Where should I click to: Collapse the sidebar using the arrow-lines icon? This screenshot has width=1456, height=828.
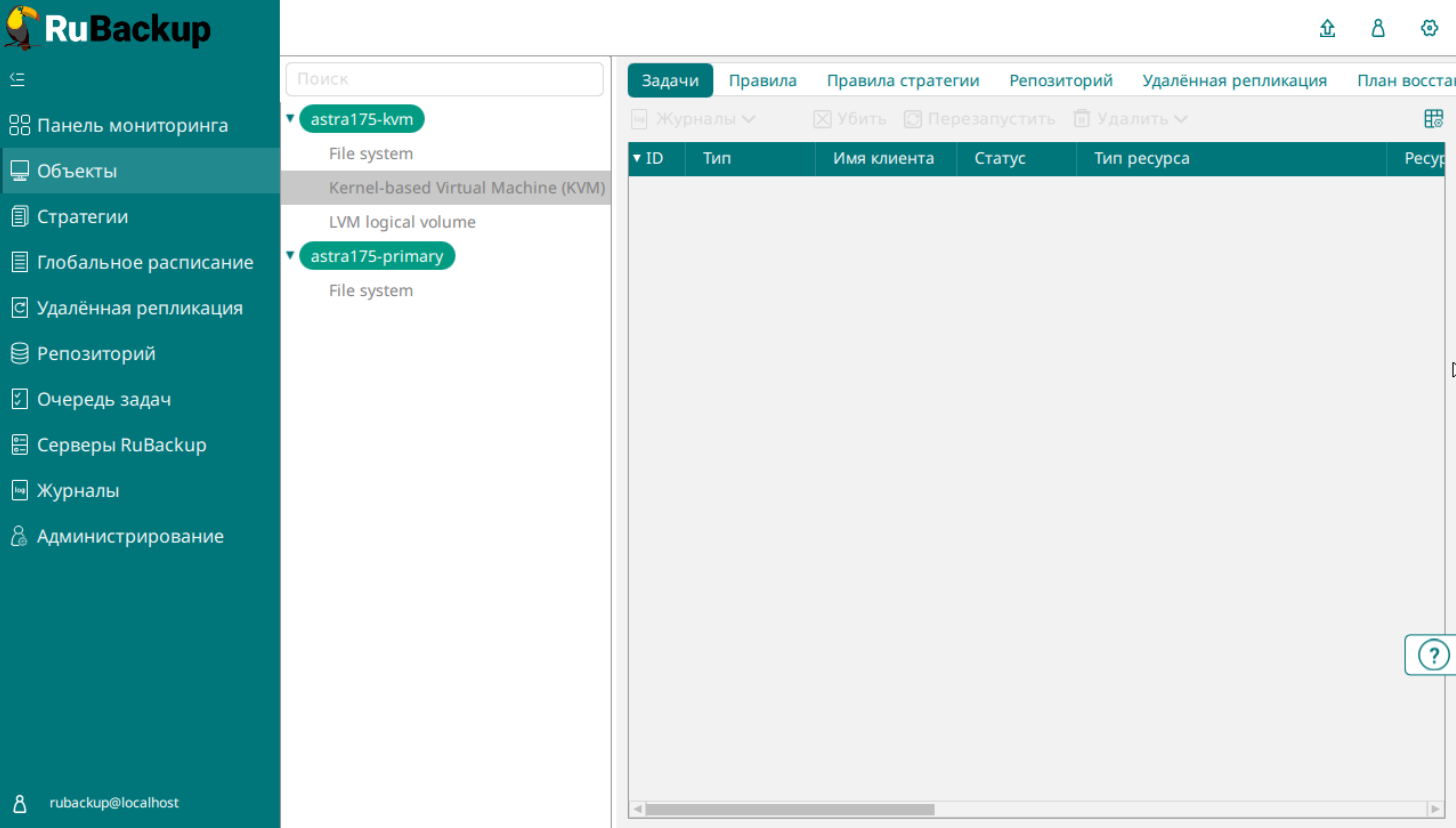click(17, 79)
